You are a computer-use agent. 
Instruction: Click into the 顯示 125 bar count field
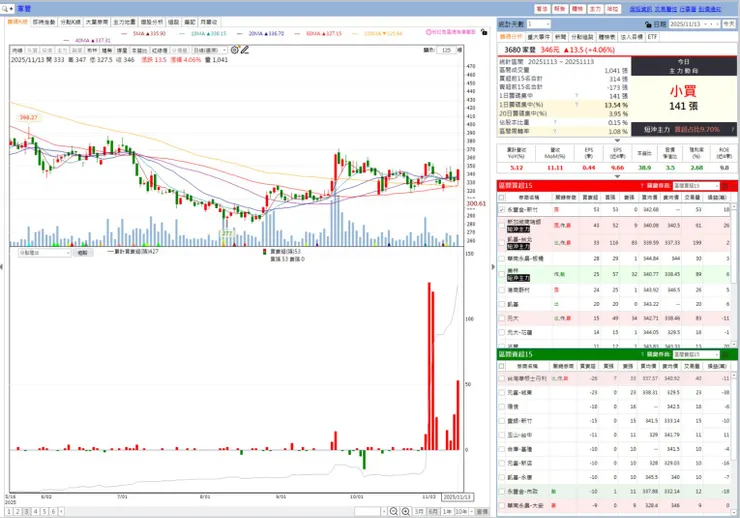447,50
